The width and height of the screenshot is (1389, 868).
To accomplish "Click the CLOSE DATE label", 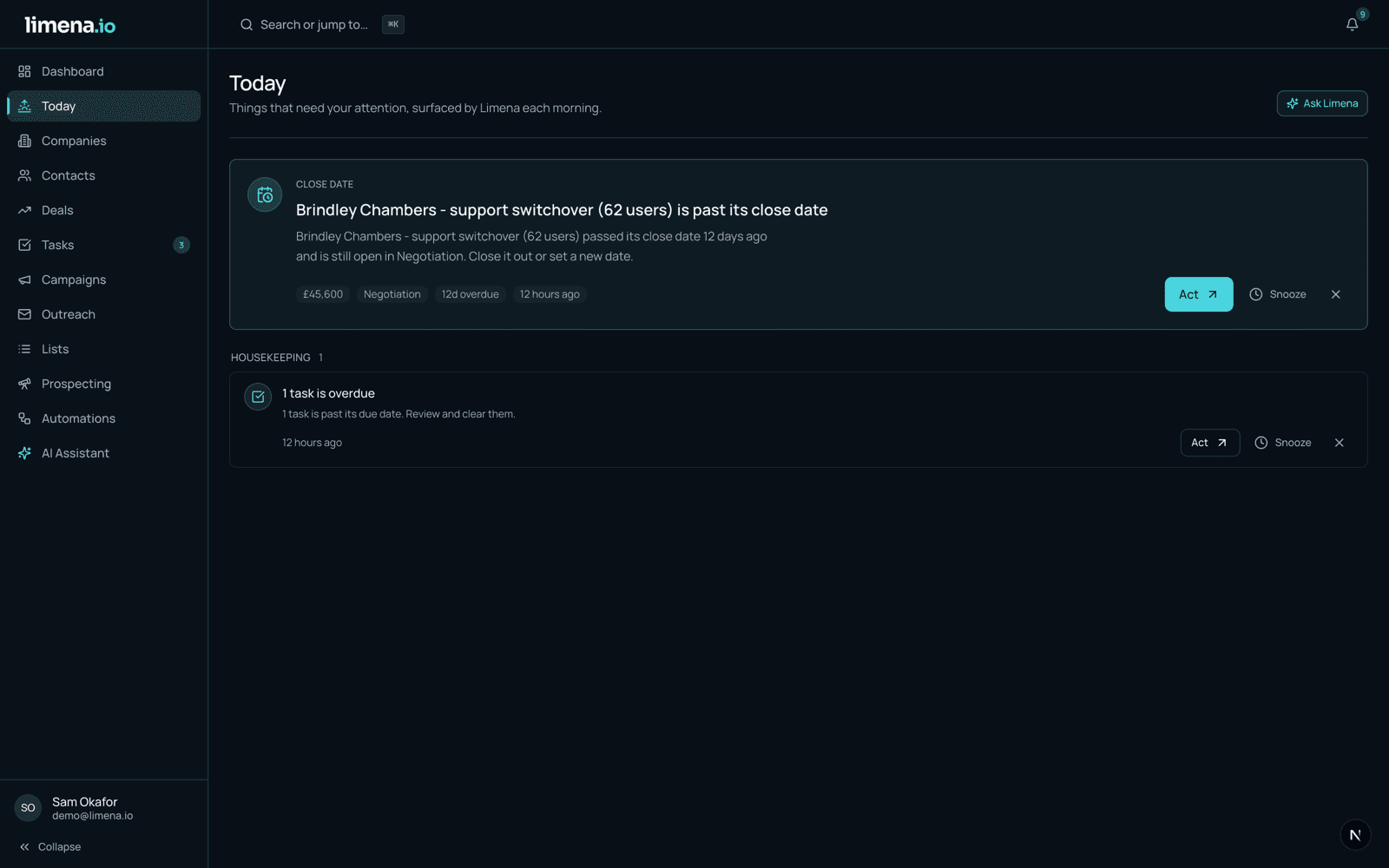I will click(x=325, y=184).
